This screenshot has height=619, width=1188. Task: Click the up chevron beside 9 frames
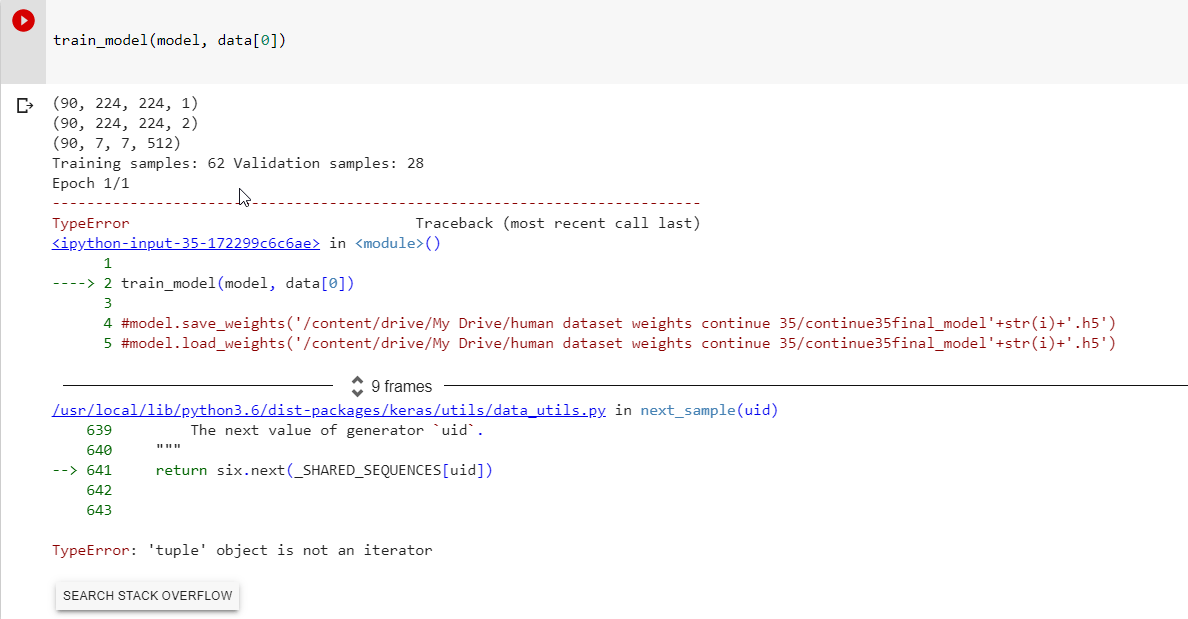pos(356,382)
